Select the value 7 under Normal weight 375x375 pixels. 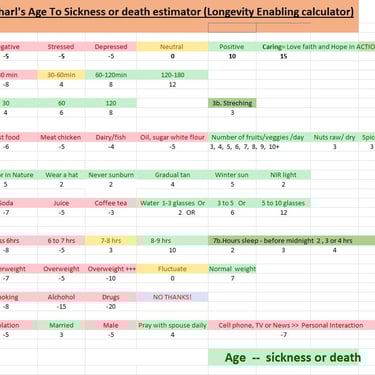coord(232,278)
